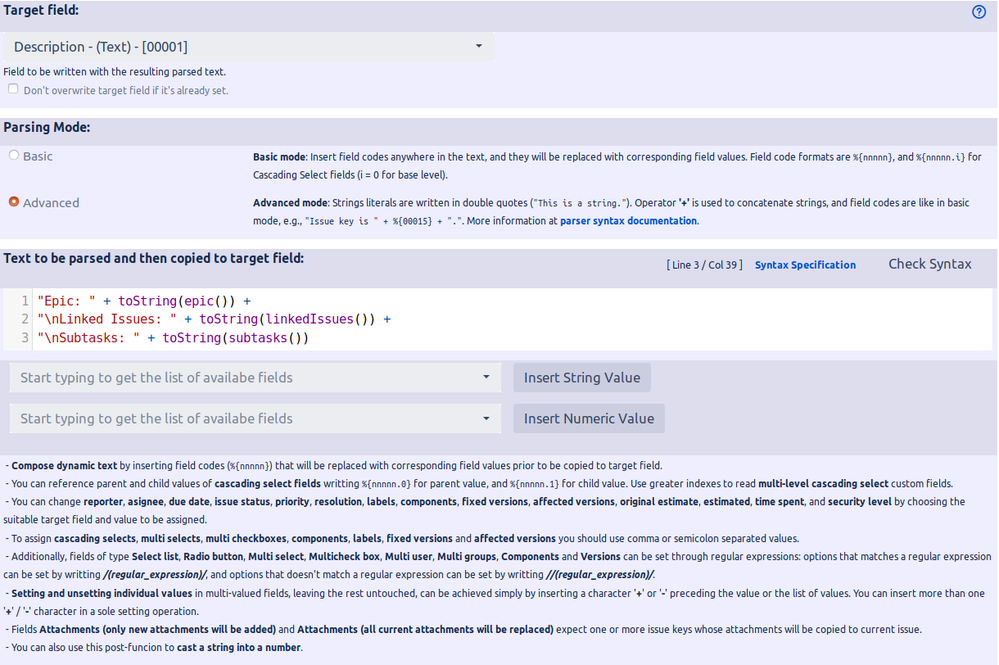Viewport: 999px width, 665px height.
Task: Click line 2 with linkedIssues() expression
Action: (x=214, y=319)
